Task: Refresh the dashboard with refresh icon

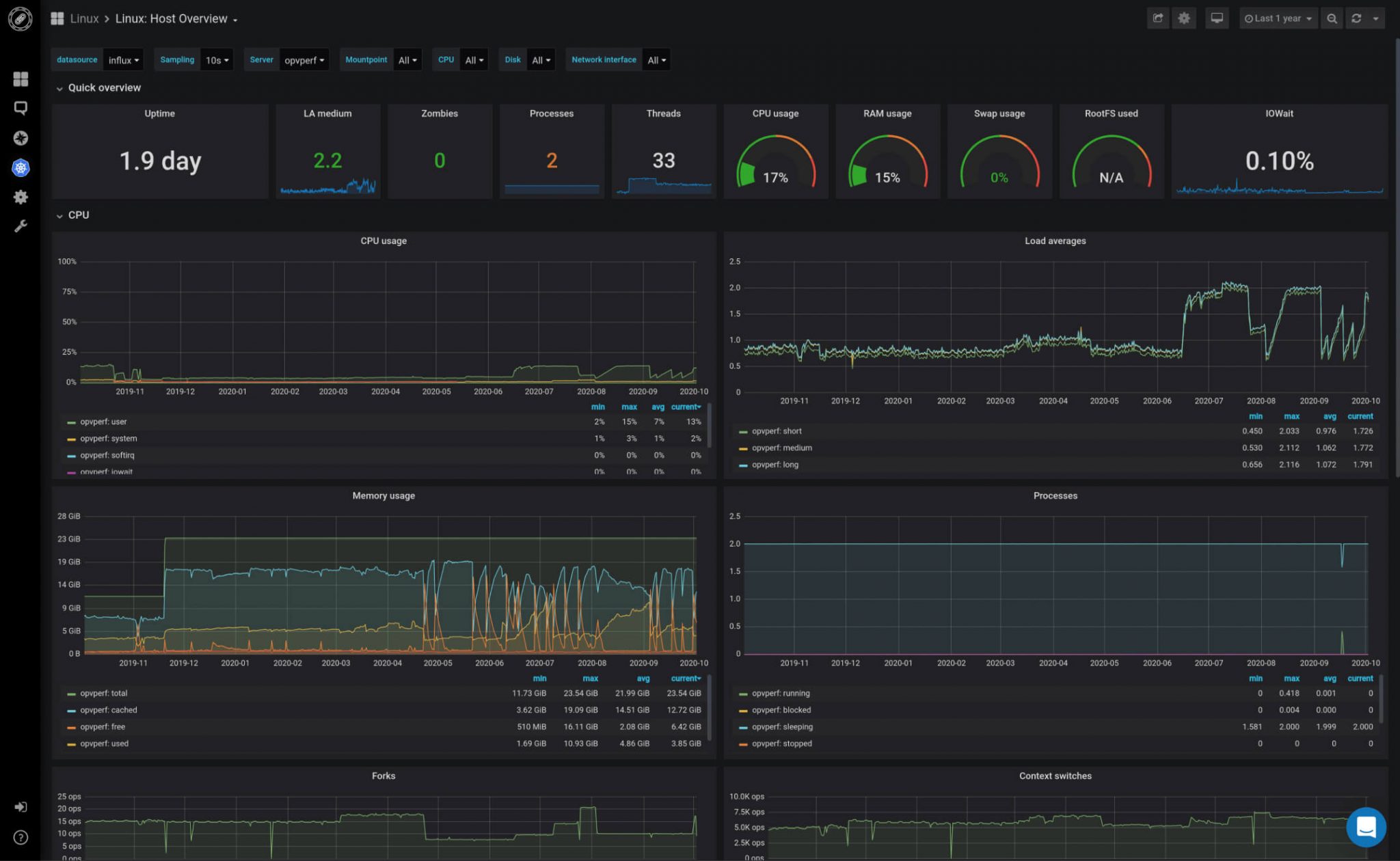Action: coord(1356,18)
